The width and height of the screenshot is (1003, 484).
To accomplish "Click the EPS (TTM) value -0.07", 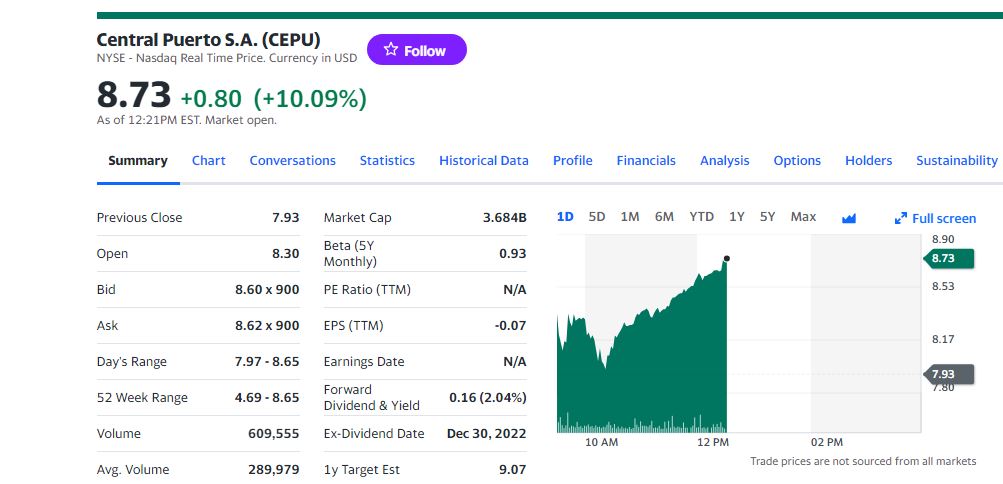I will pyautogui.click(x=510, y=325).
